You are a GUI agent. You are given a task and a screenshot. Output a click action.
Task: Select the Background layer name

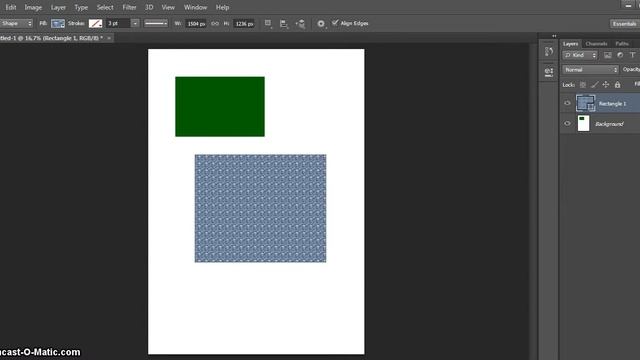coord(609,124)
